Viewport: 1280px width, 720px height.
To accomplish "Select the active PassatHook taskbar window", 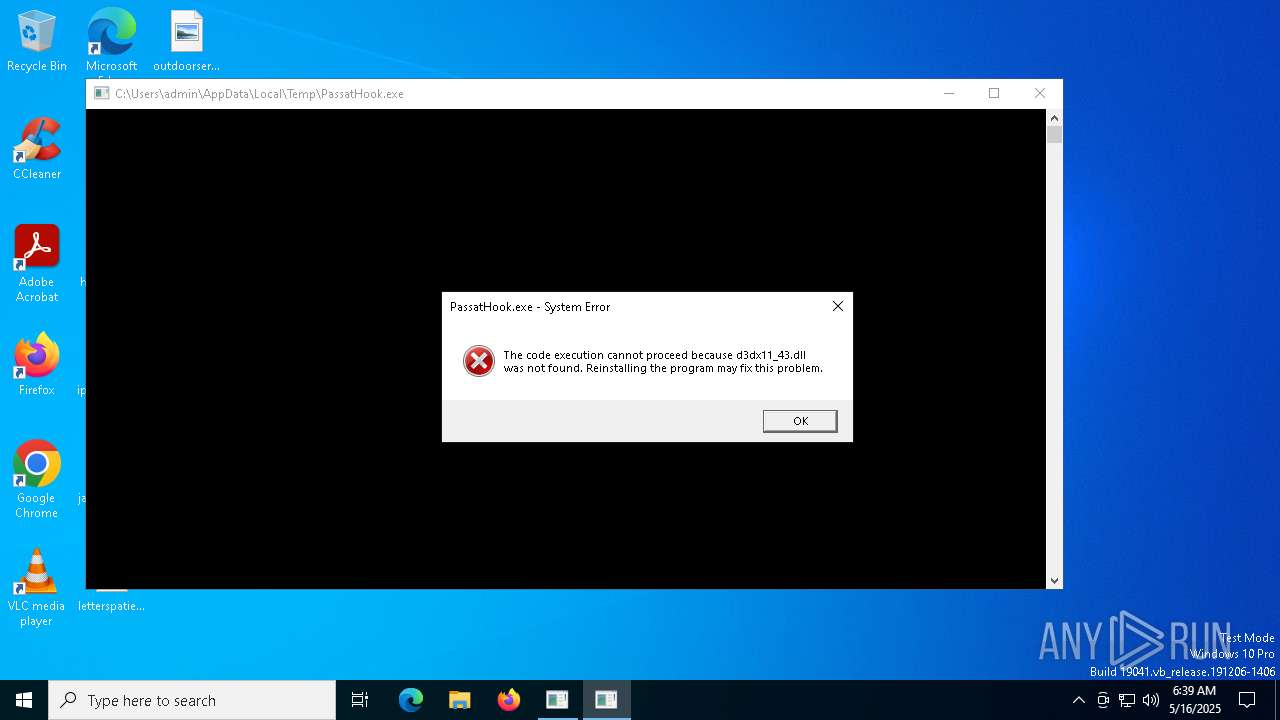I will (x=606, y=700).
